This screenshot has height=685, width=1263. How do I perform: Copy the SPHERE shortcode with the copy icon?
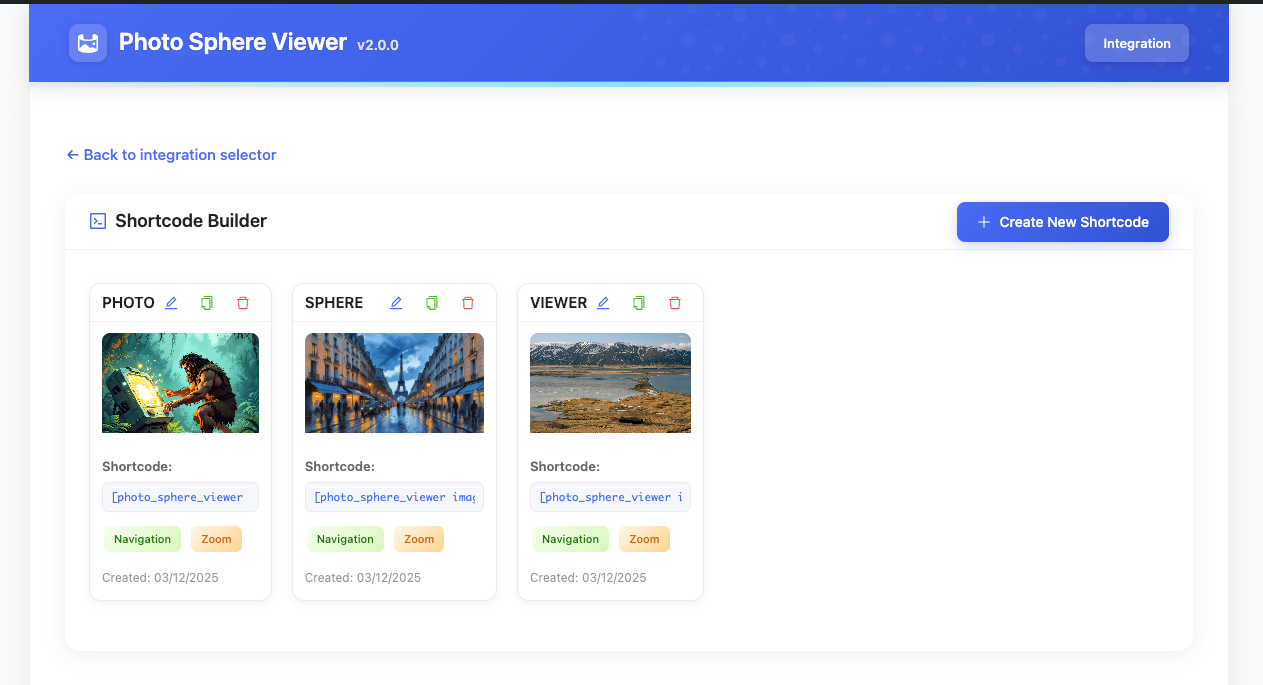point(432,302)
